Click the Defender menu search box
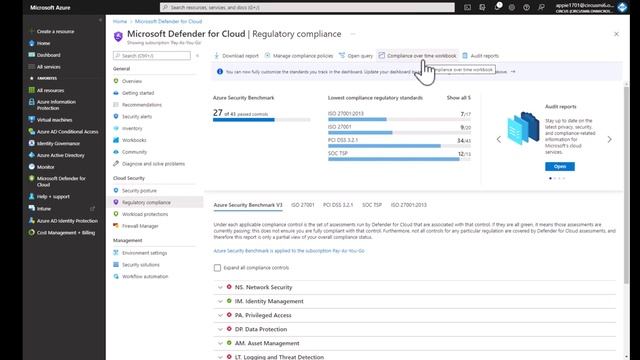Viewport: 640px width, 360px height. 152,56
